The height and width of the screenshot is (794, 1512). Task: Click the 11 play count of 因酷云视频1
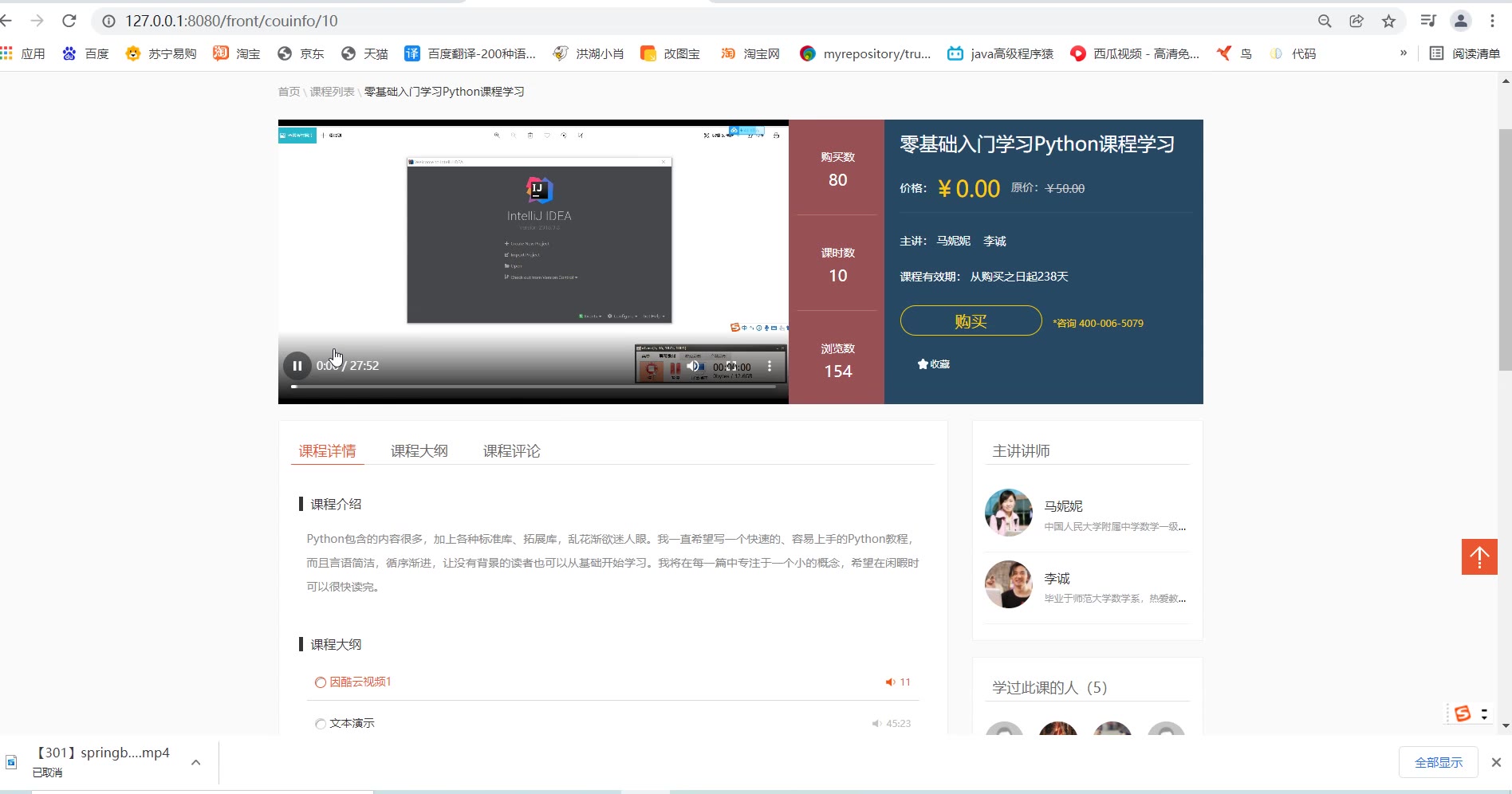(x=898, y=682)
